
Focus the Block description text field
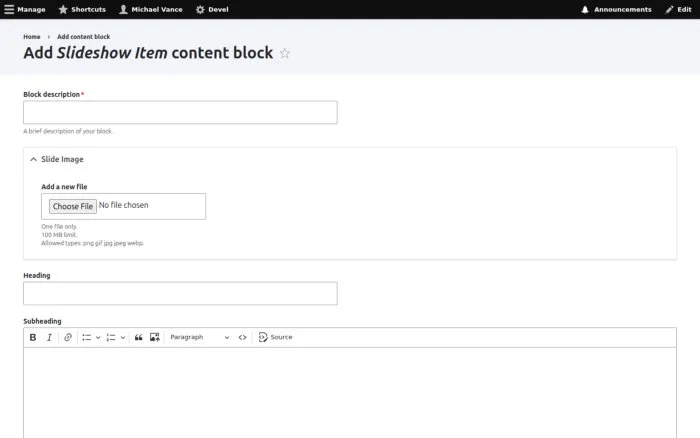tap(180, 113)
